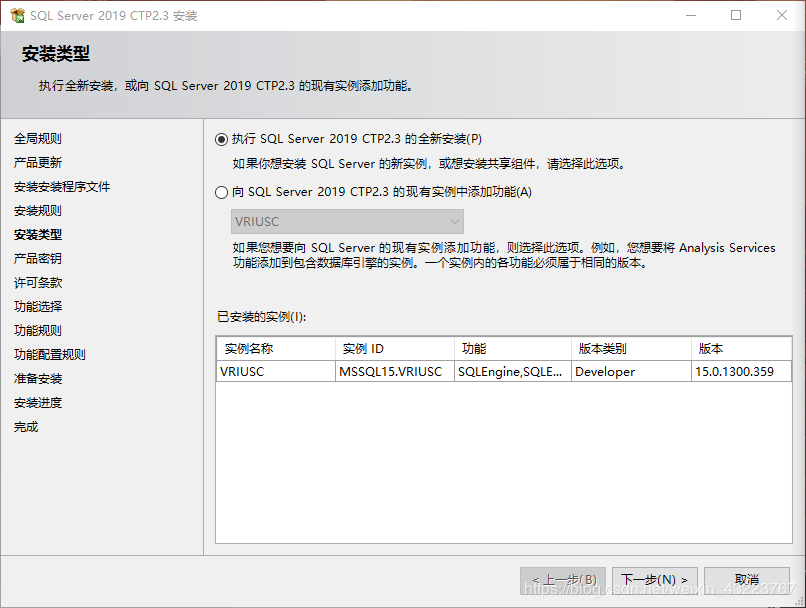Click the SQLEngine,SQLE... features cell

pyautogui.click(x=513, y=372)
